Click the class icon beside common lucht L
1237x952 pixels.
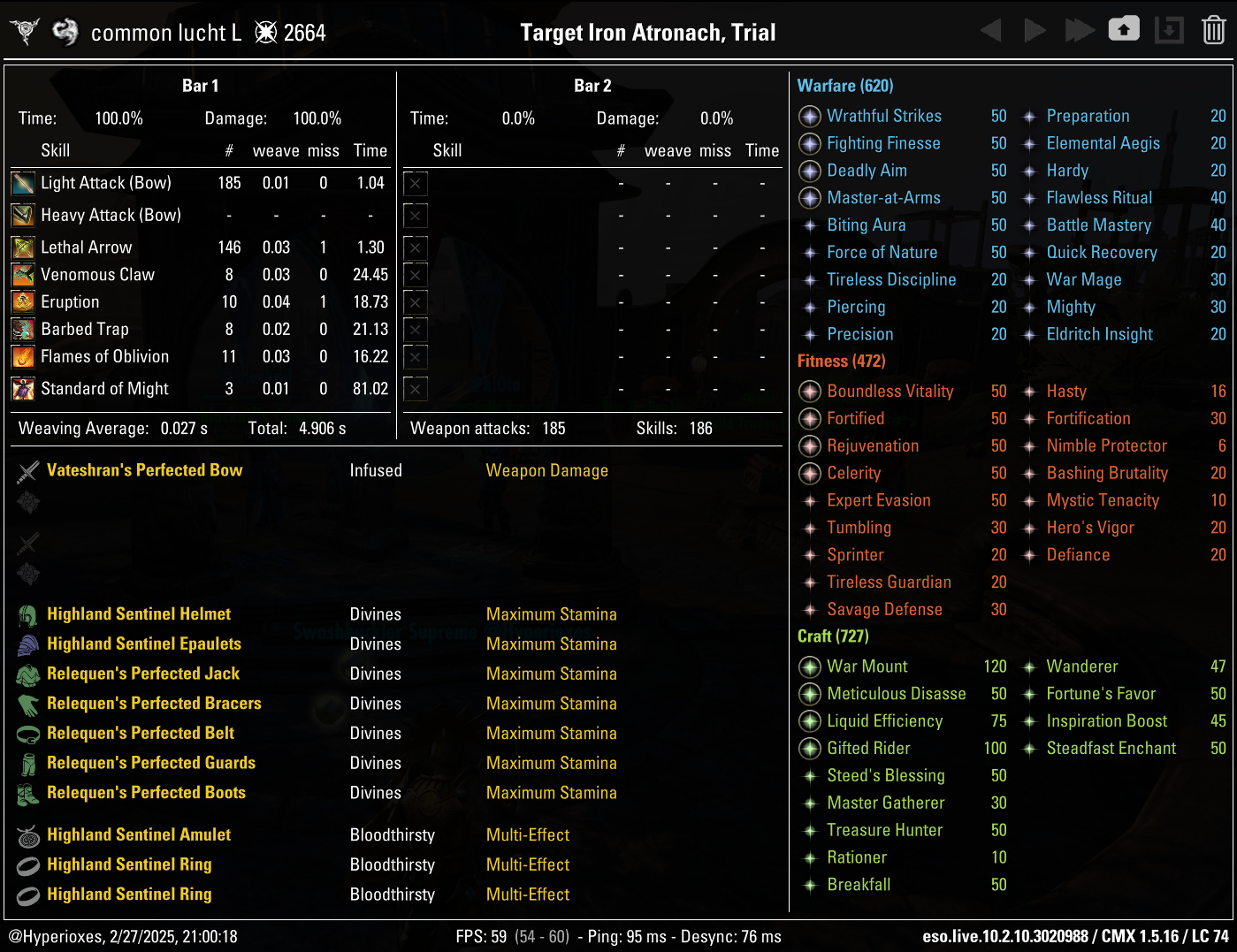(x=65, y=31)
